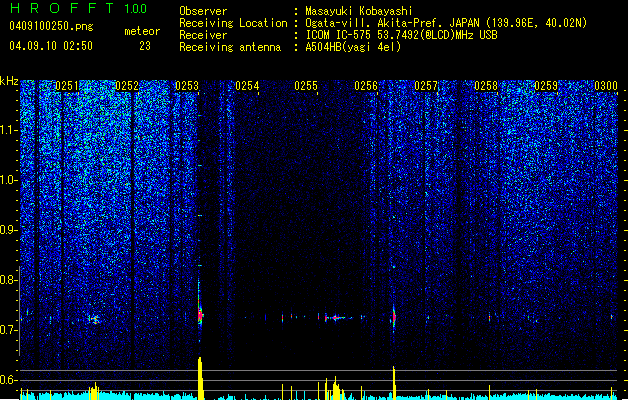Click the tallest yellow power bar after 0253
This screenshot has width=629, height=400.
tap(200, 378)
